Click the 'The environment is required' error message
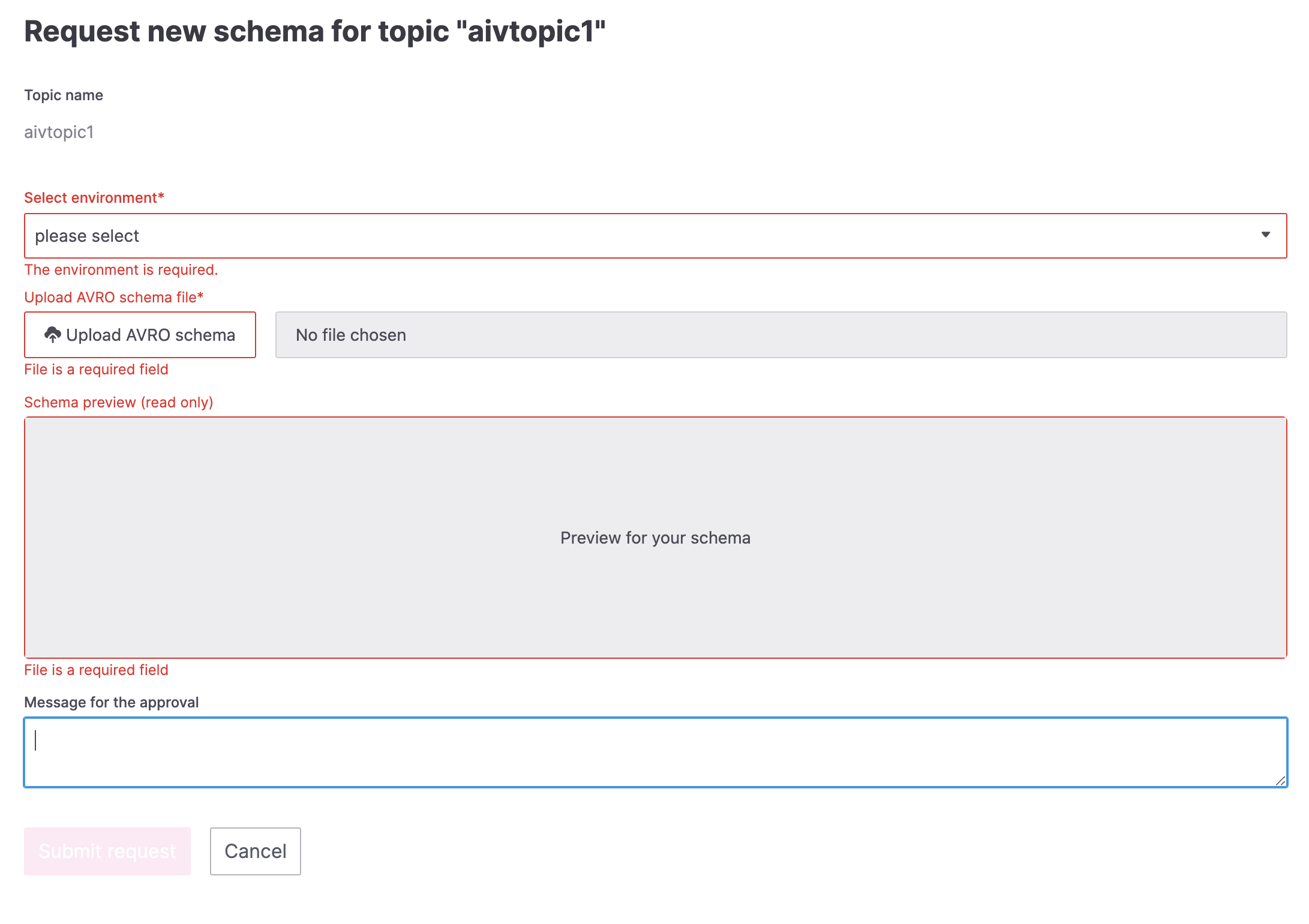Viewport: 1309px width, 924px height. [x=121, y=269]
